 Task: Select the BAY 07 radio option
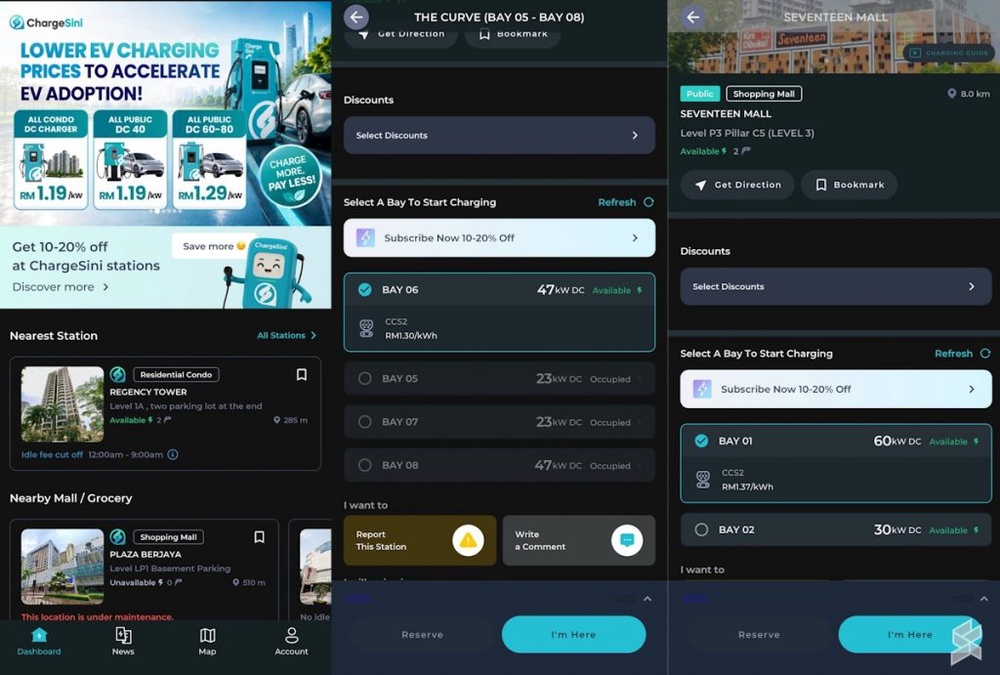[365, 422]
